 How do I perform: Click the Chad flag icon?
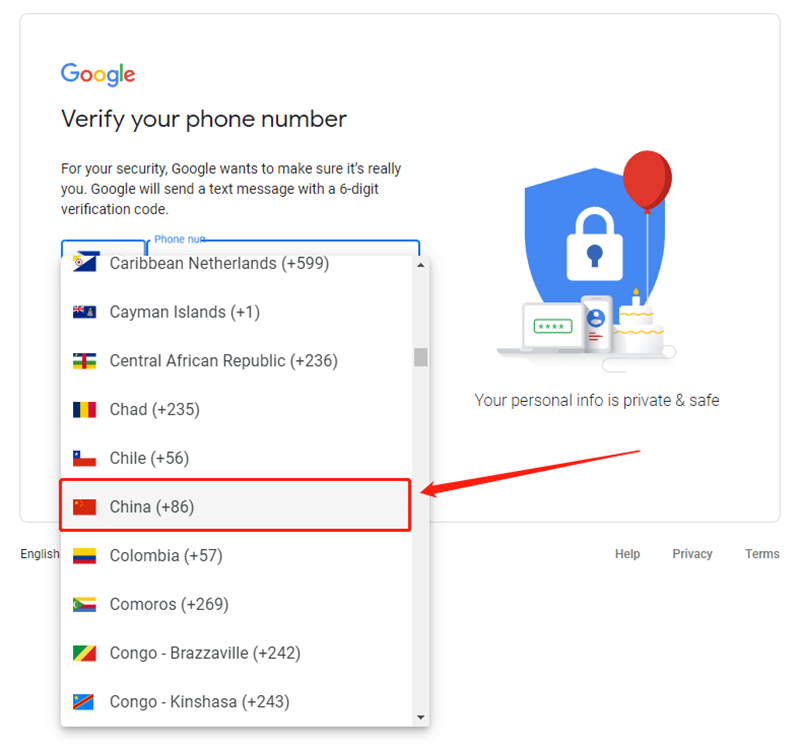point(84,409)
